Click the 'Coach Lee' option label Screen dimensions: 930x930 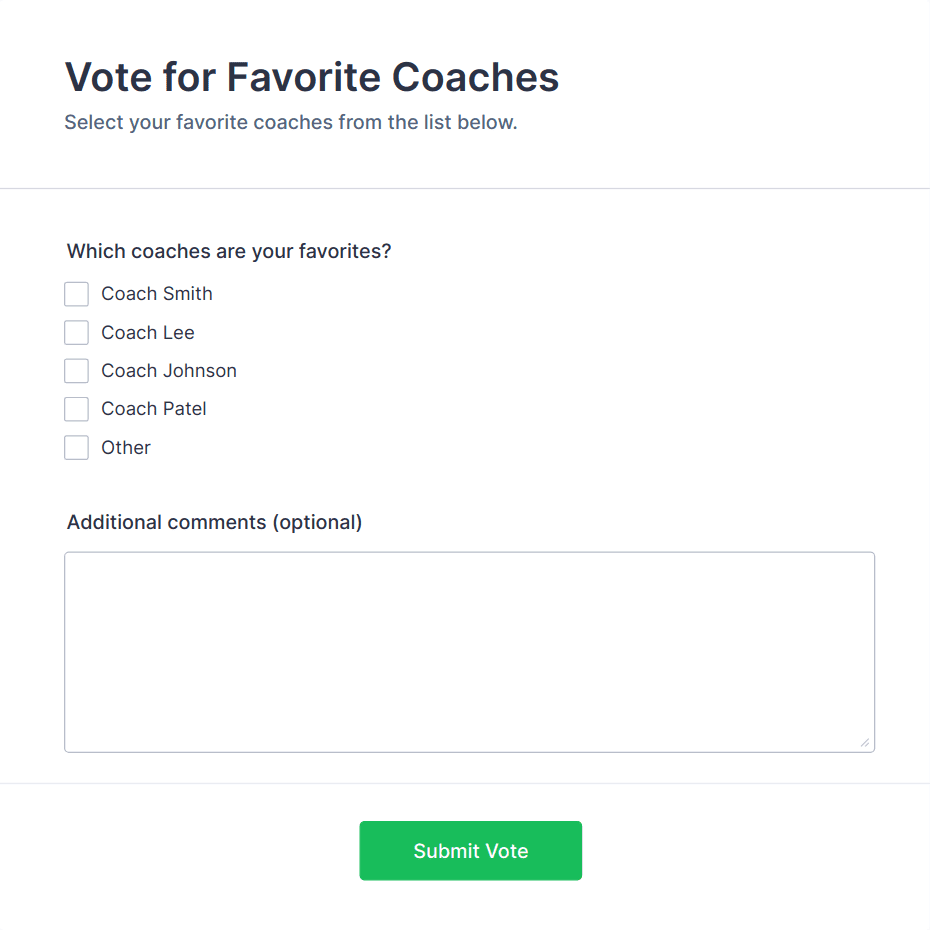click(x=148, y=332)
